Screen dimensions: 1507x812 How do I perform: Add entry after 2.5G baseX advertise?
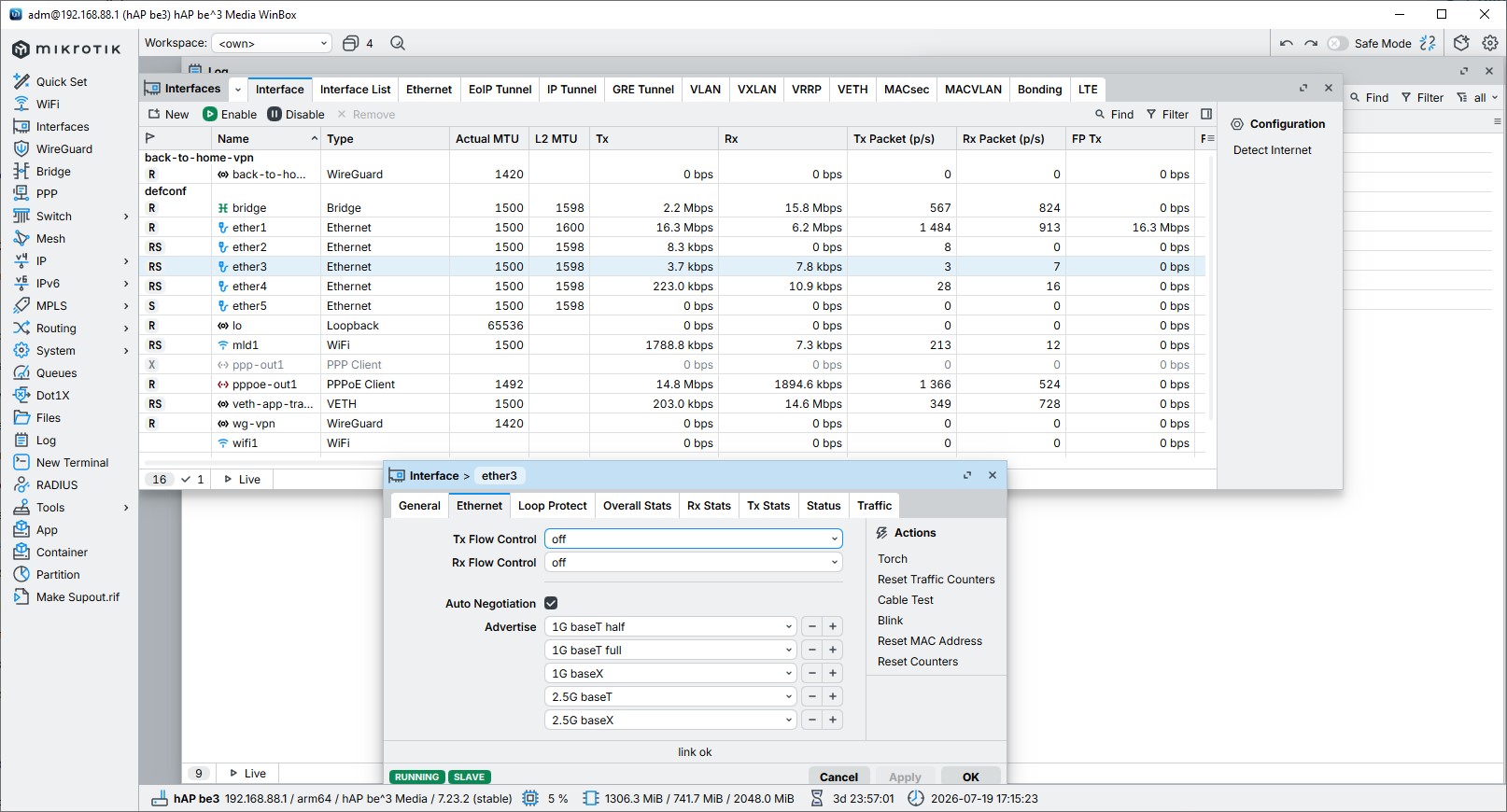tap(833, 720)
